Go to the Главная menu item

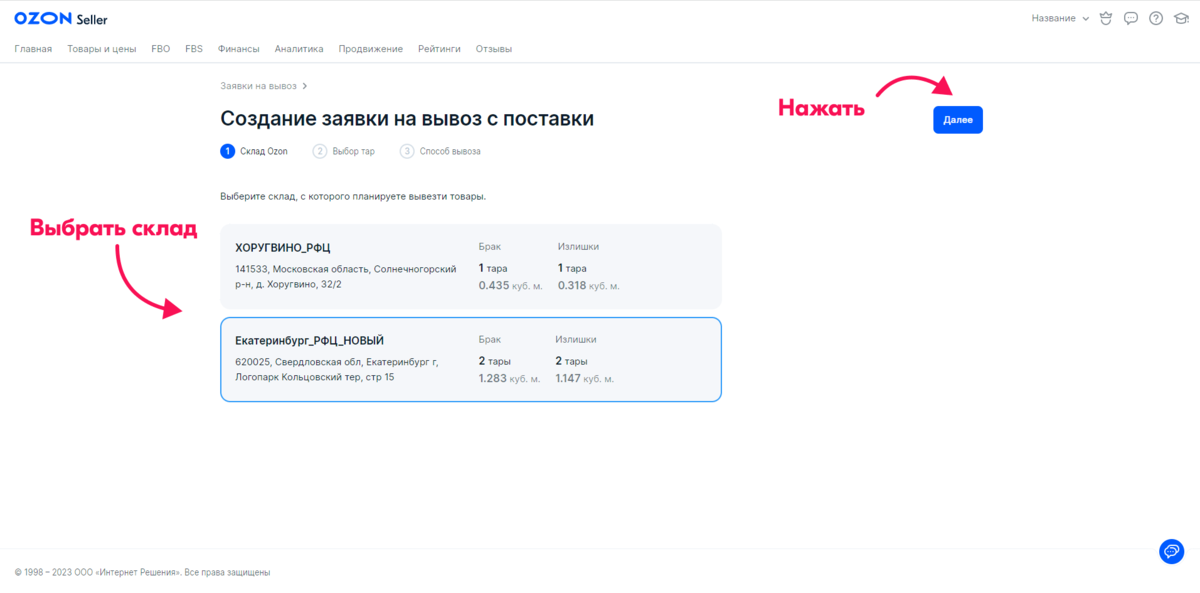click(33, 48)
